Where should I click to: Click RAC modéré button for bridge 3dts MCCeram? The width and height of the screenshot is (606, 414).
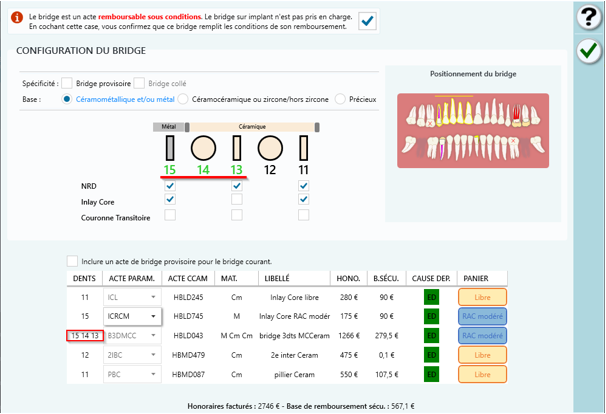click(482, 336)
